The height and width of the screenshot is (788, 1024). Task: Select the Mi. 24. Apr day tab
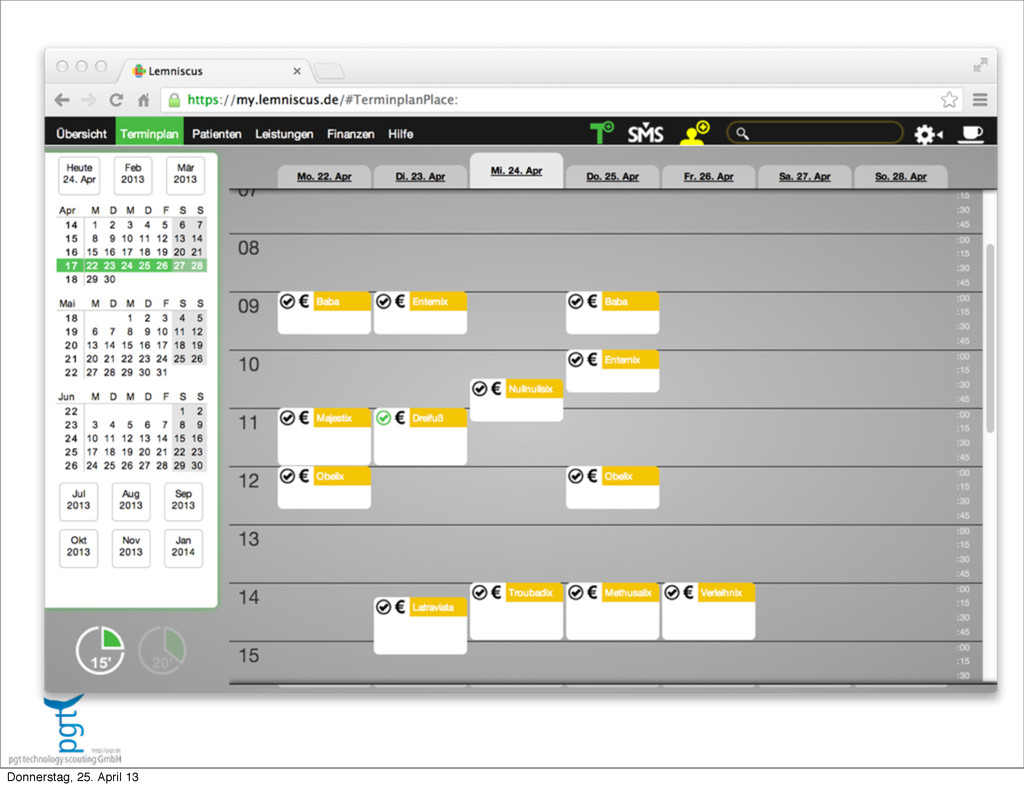[517, 170]
